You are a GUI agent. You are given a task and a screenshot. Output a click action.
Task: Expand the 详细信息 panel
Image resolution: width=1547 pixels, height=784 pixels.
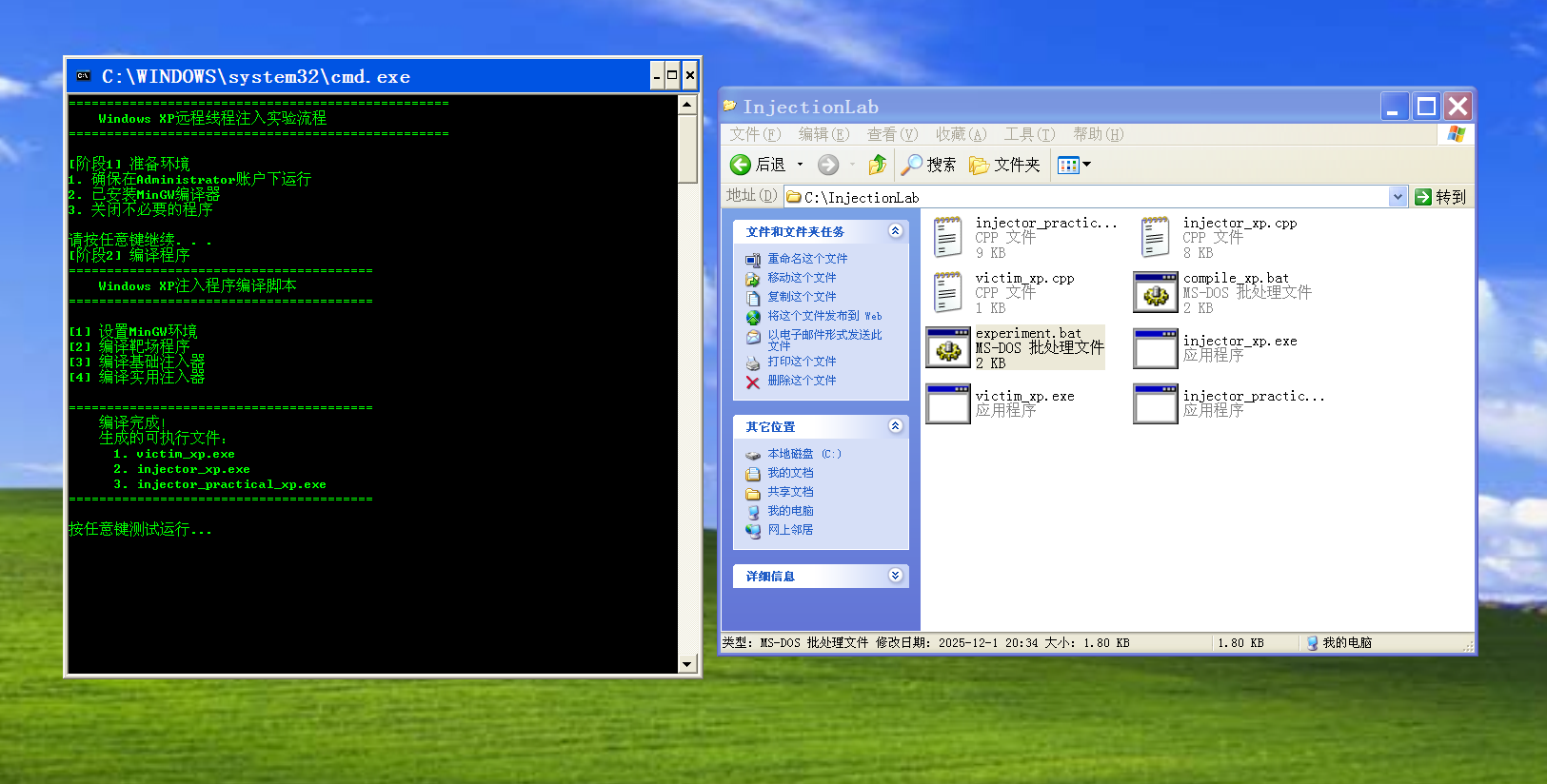895,575
